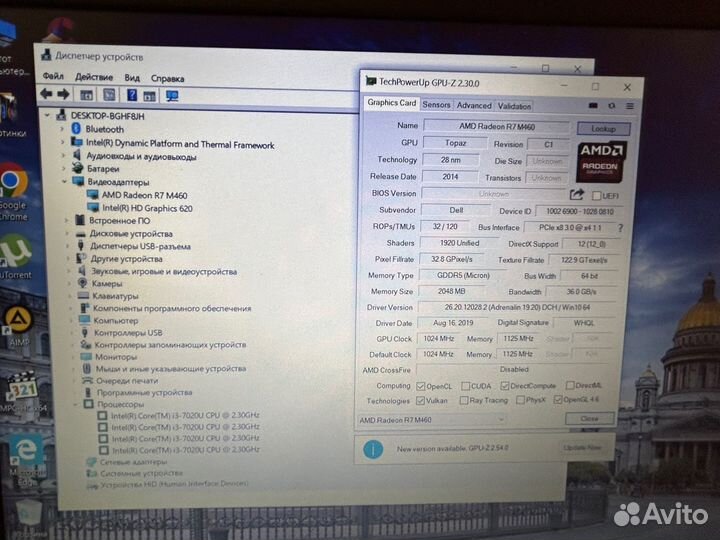The width and height of the screenshot is (720, 540).
Task: Select the Компьютер category
Action: (116, 321)
